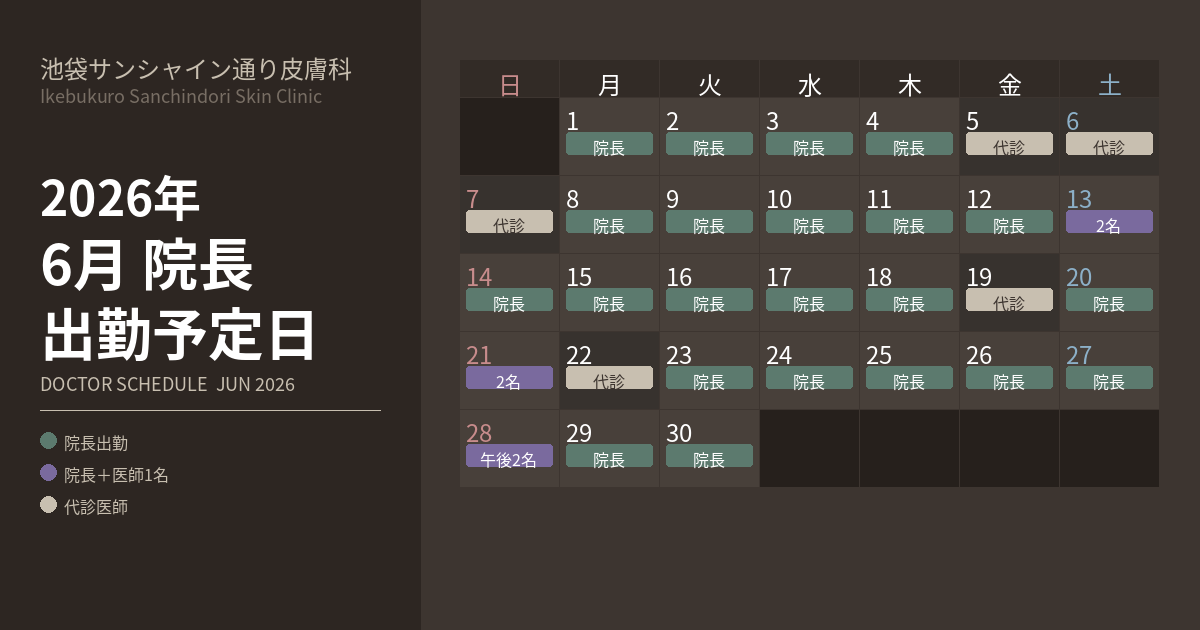Click the 2名 badge on June 21

pyautogui.click(x=509, y=378)
